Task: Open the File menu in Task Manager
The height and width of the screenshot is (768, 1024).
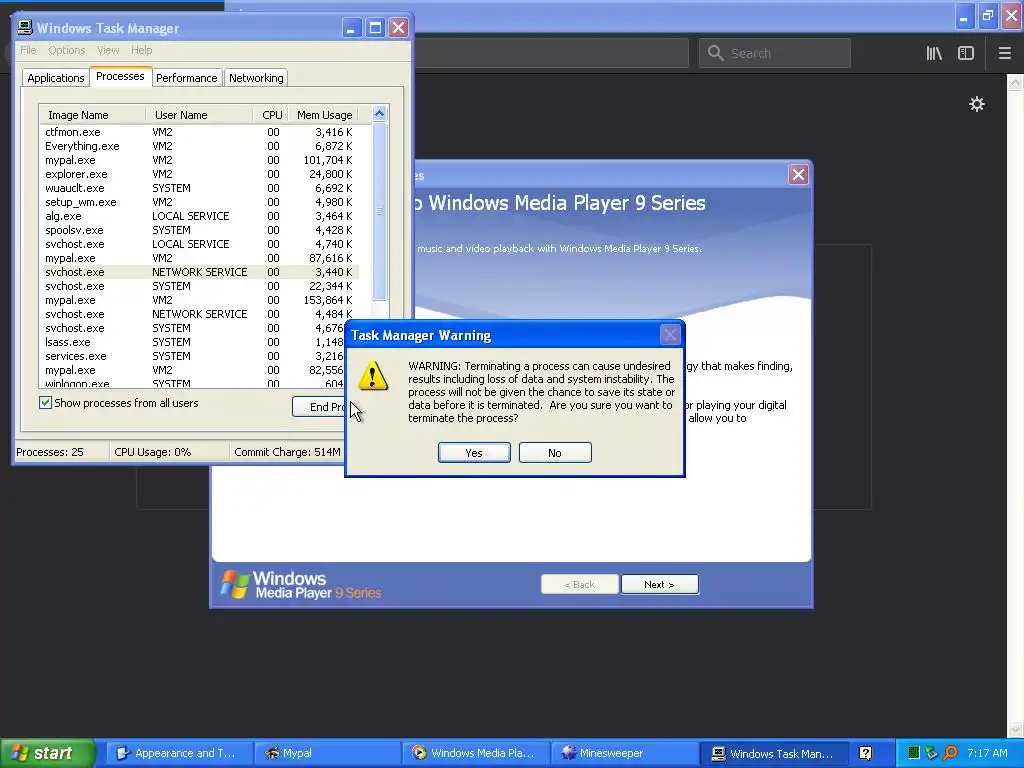Action: pos(28,50)
